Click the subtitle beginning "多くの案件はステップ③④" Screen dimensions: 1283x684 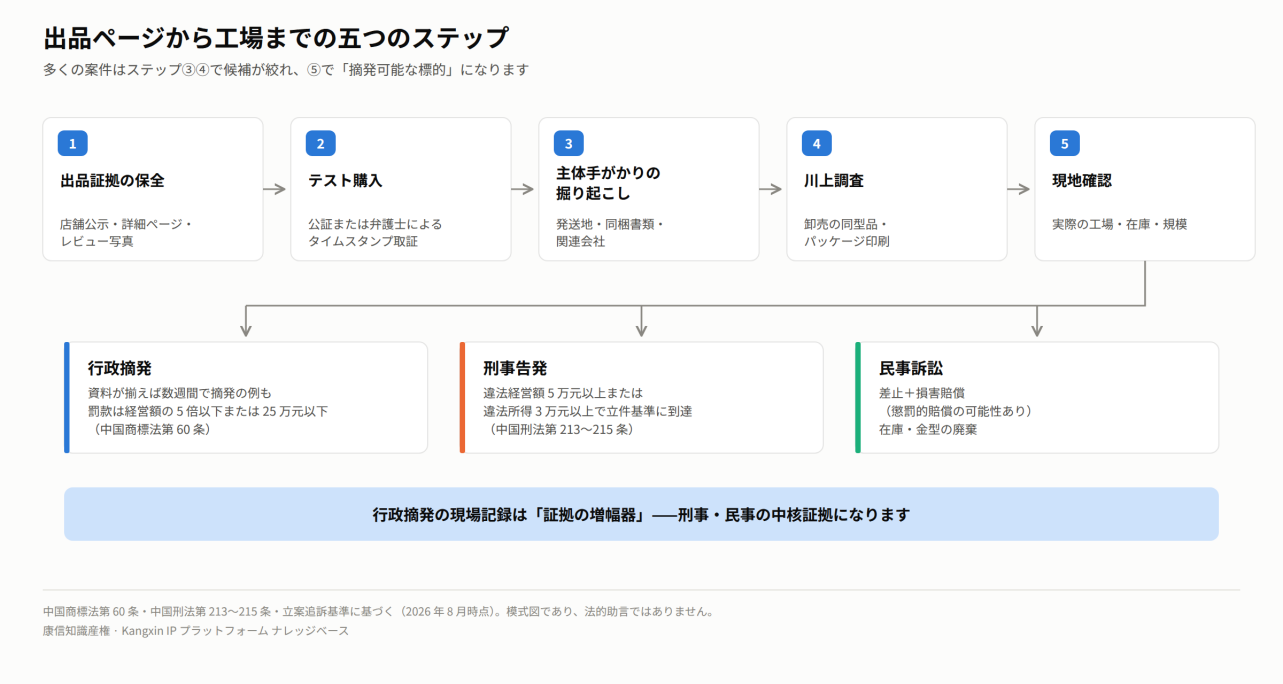tap(286, 70)
